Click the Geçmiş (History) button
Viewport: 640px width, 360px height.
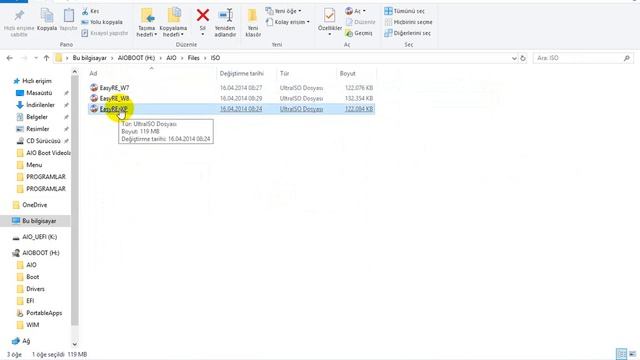[359, 33]
